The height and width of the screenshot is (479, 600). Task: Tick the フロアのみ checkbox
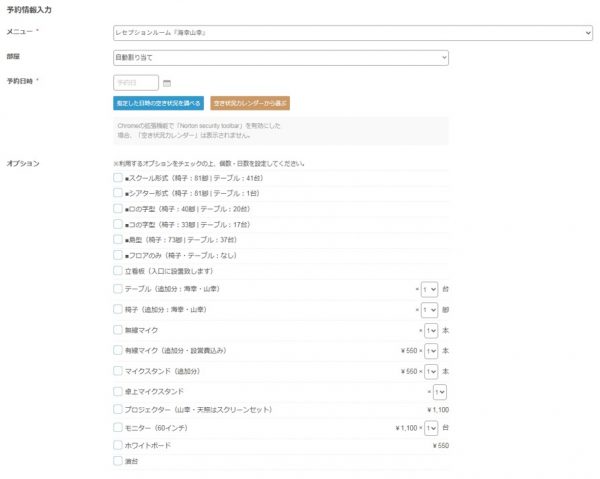coord(118,256)
